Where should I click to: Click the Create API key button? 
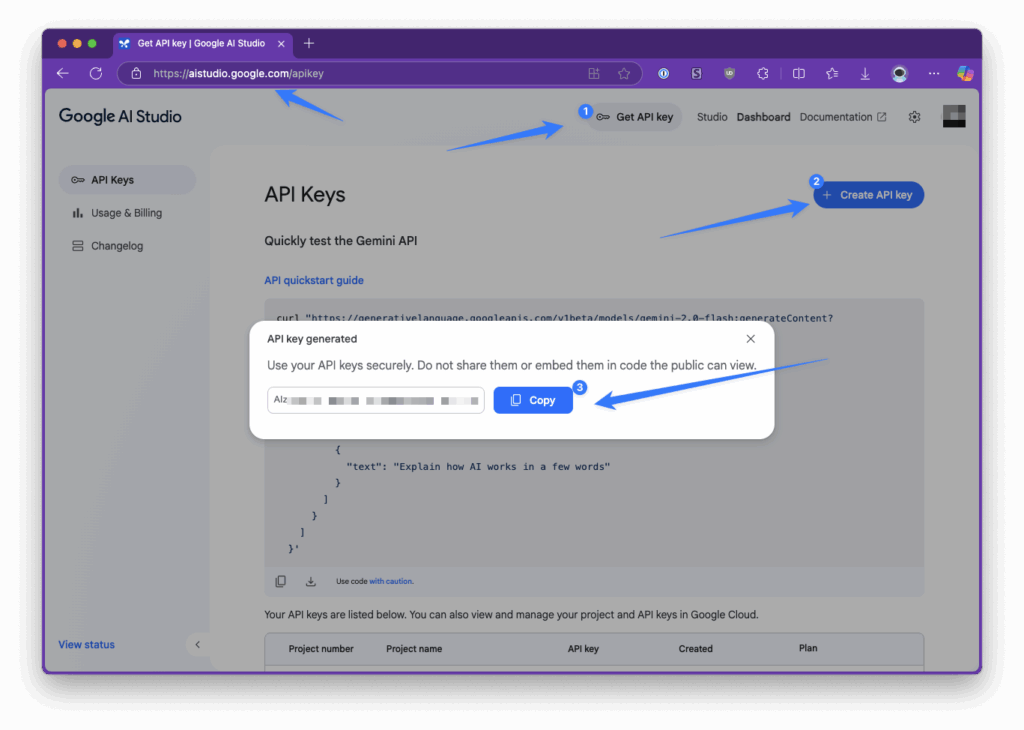pos(869,195)
